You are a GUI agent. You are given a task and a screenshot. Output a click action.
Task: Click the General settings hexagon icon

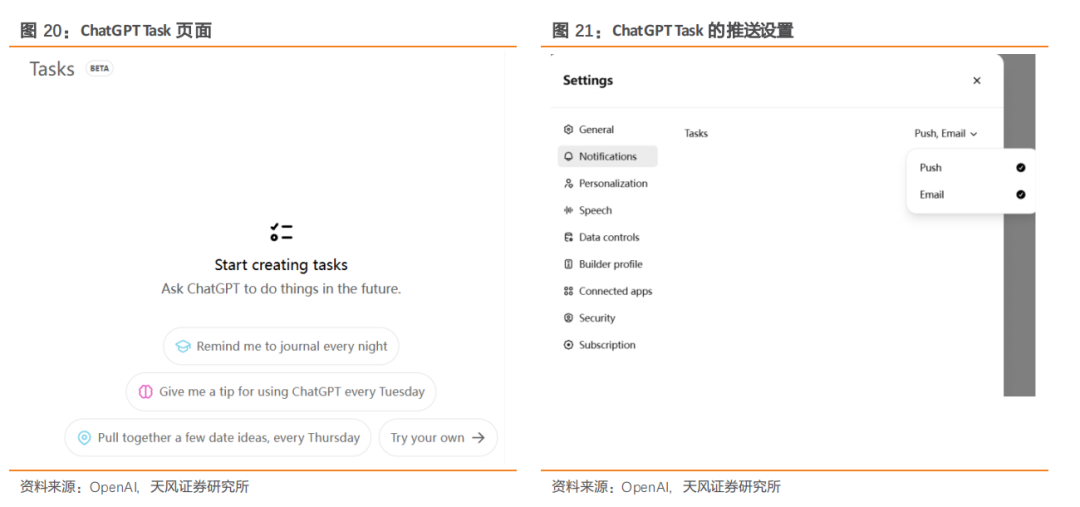(568, 130)
